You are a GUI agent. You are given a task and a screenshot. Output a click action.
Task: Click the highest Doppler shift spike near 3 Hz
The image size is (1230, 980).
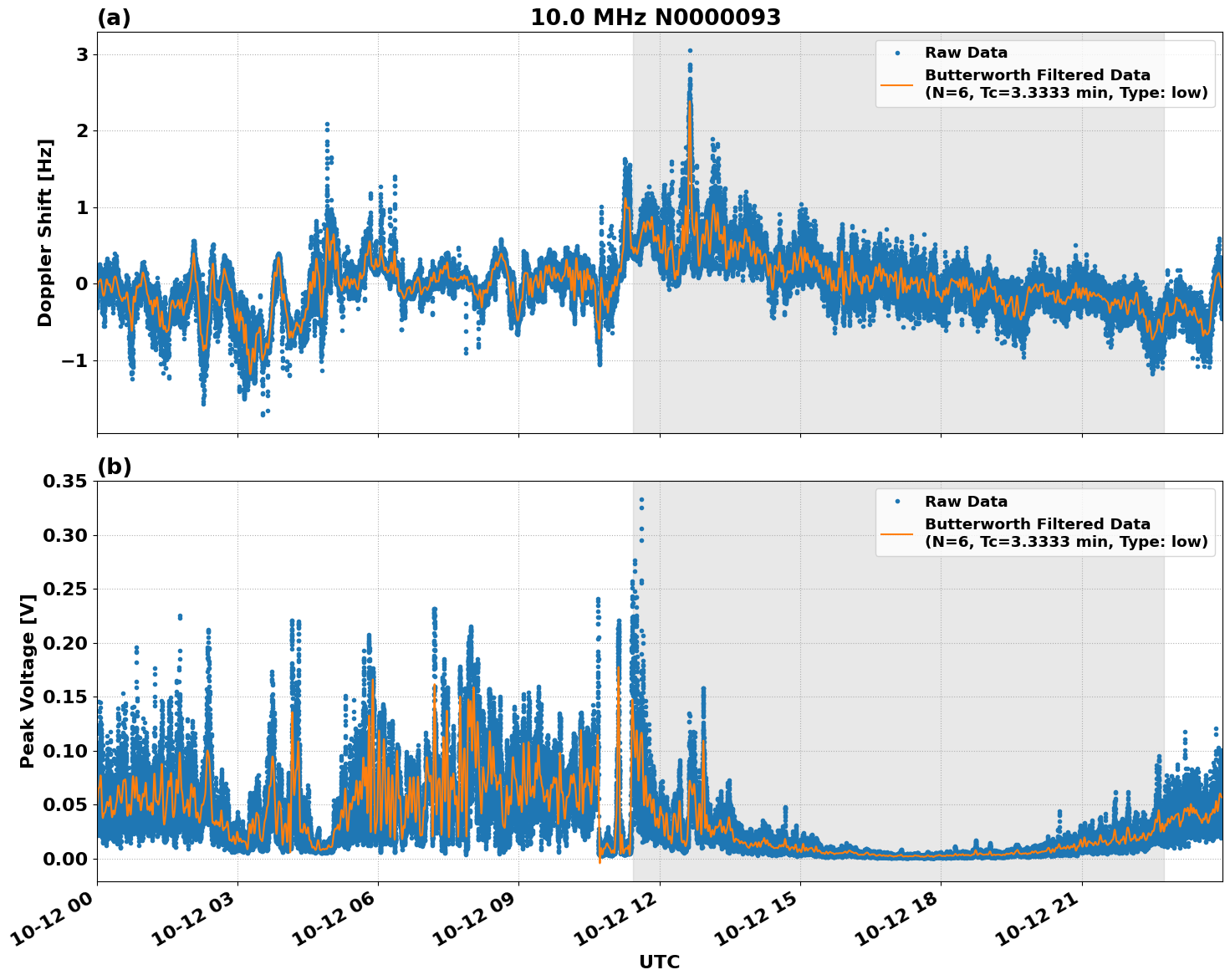[690, 51]
